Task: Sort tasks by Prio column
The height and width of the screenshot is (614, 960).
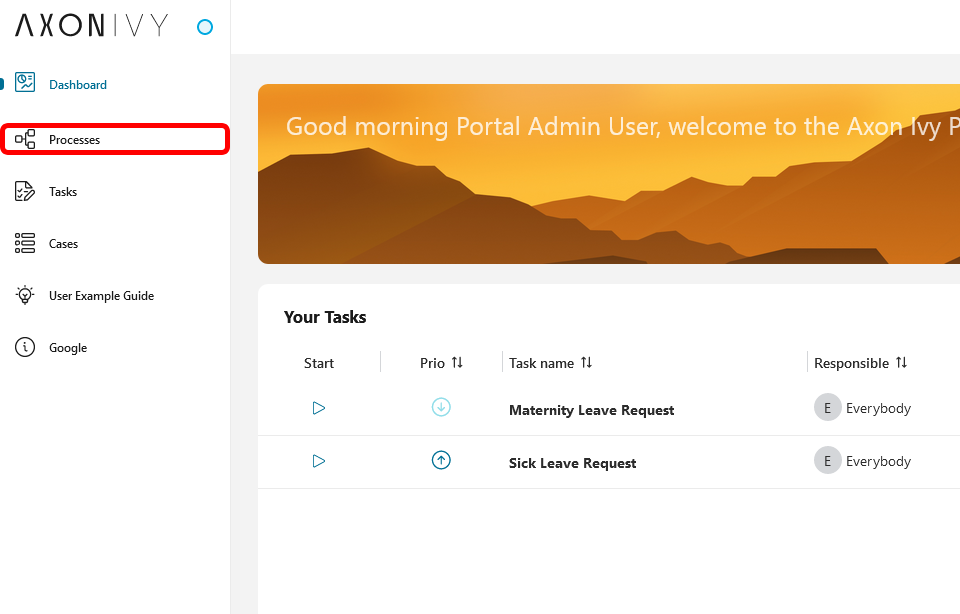Action: [457, 362]
